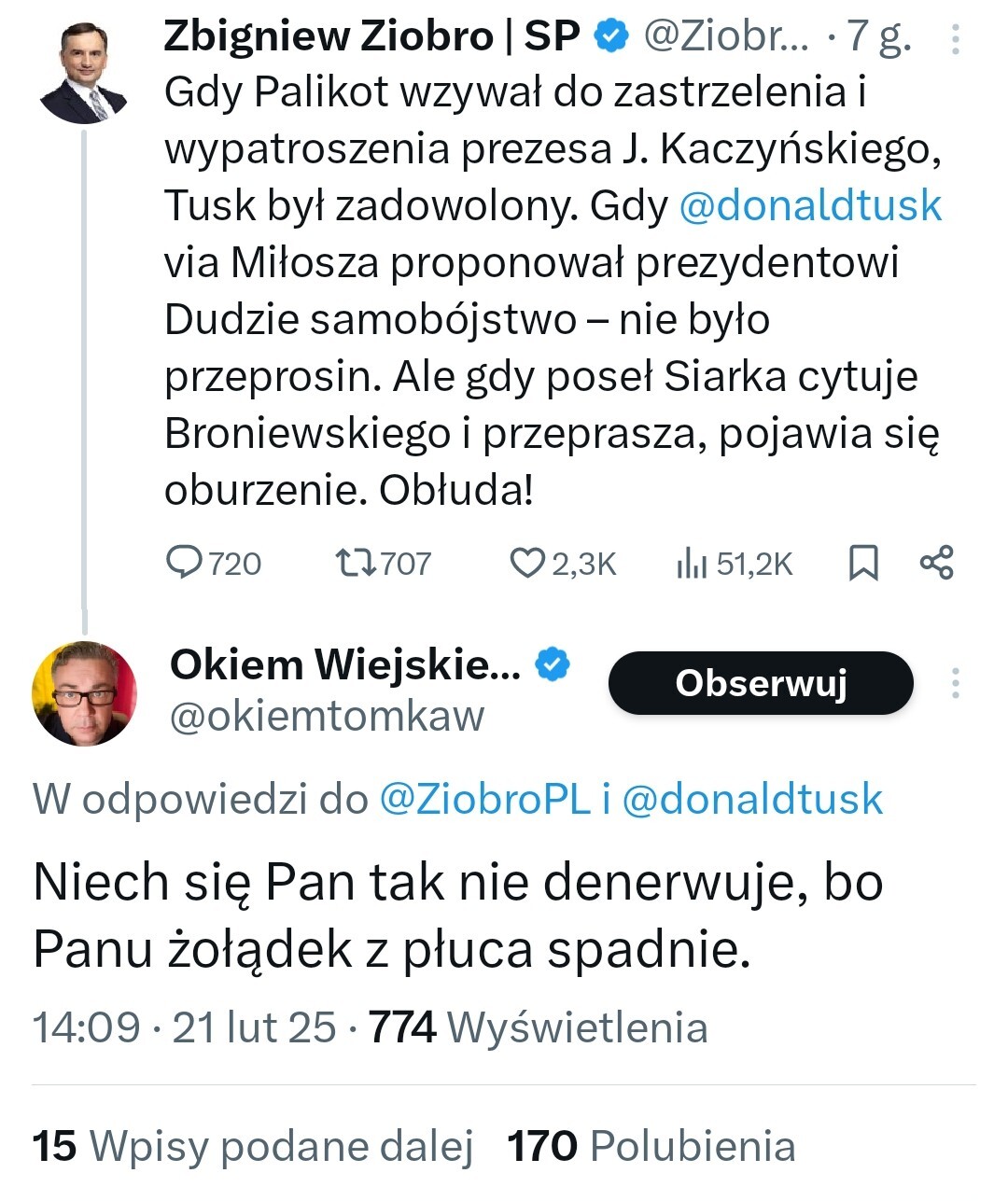Screen dimensions: 1008x1201
Task: Repost Ziobro's tweet via retweet icon
Action: (356, 563)
